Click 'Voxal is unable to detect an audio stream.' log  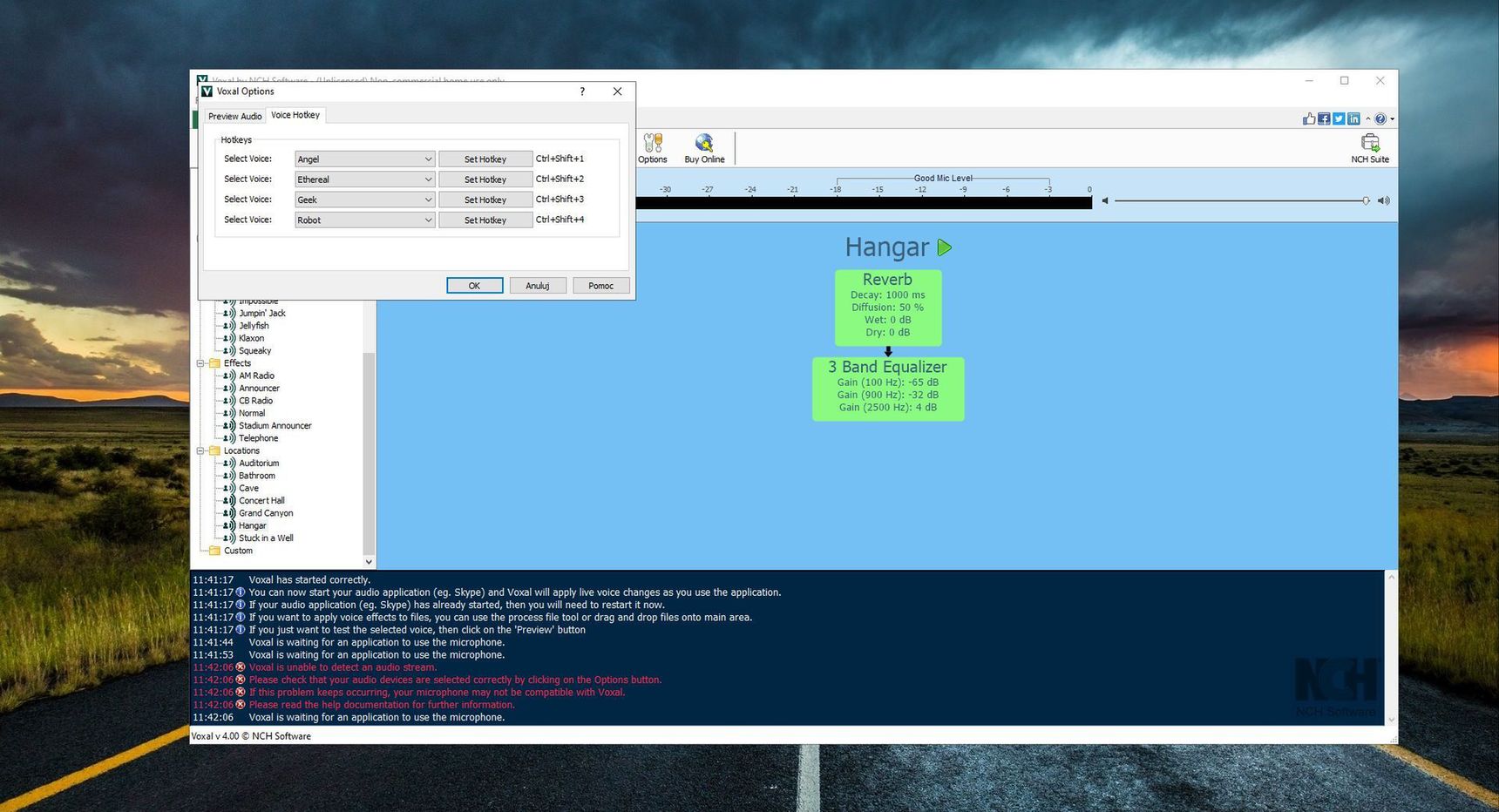point(343,667)
